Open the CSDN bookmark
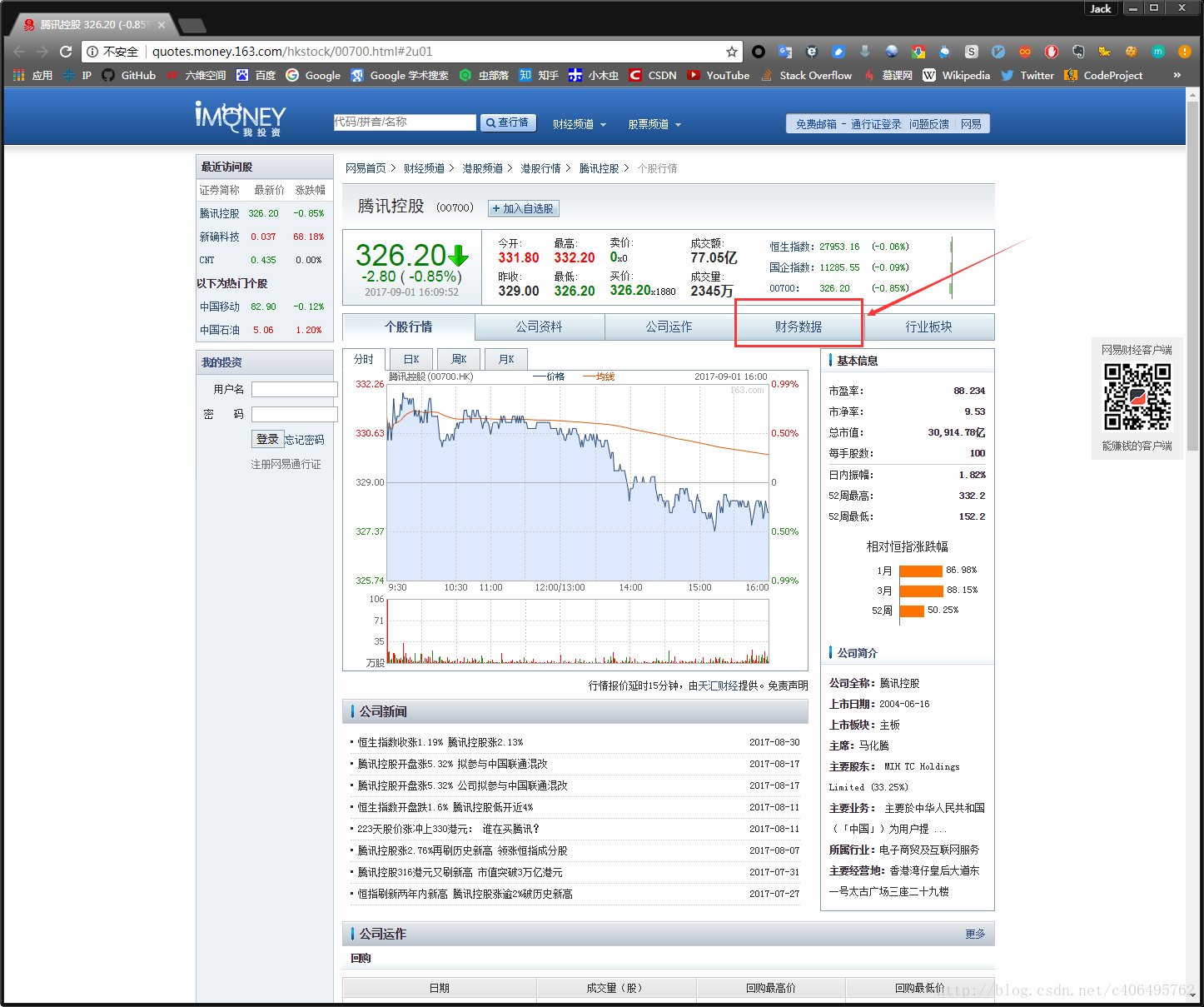 click(653, 75)
